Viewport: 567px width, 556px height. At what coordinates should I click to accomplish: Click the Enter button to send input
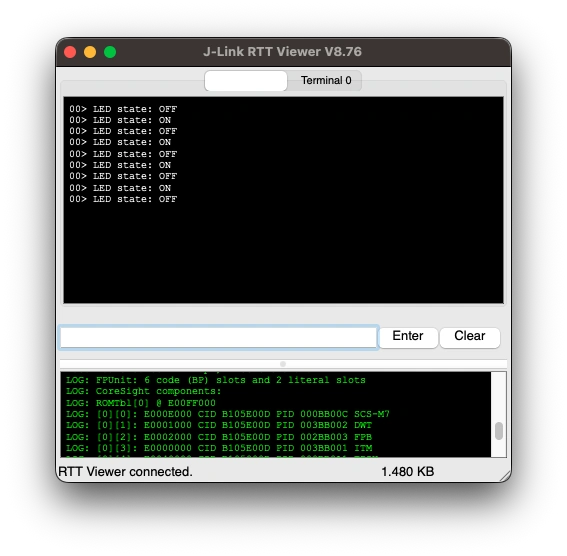point(408,337)
